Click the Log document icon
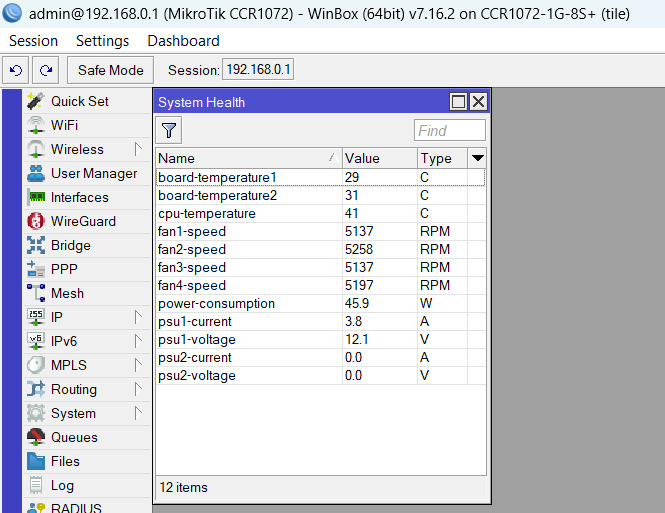The width and height of the screenshot is (665, 513). click(x=36, y=485)
